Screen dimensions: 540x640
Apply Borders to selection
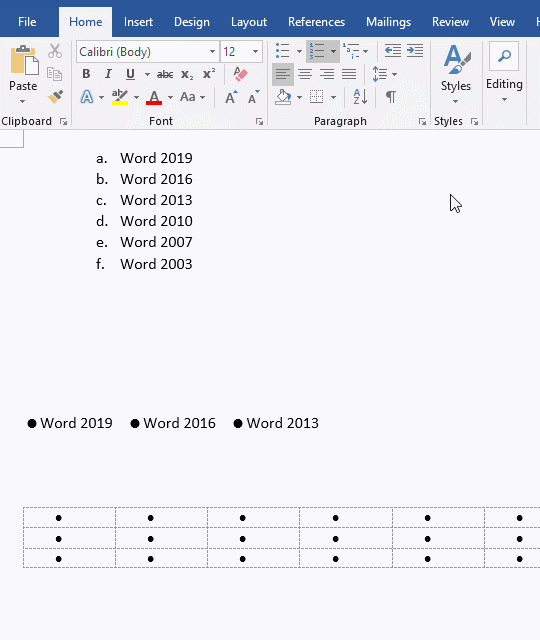[316, 97]
